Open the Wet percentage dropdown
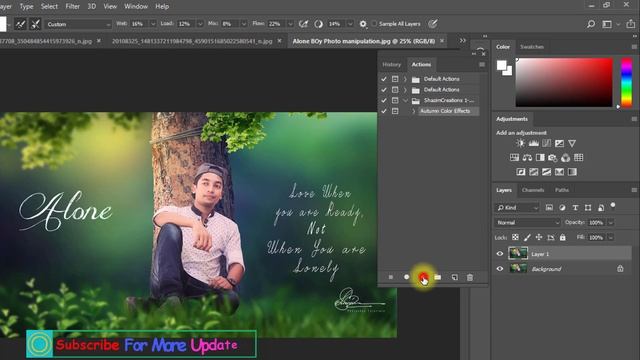 pyautogui.click(x=153, y=24)
